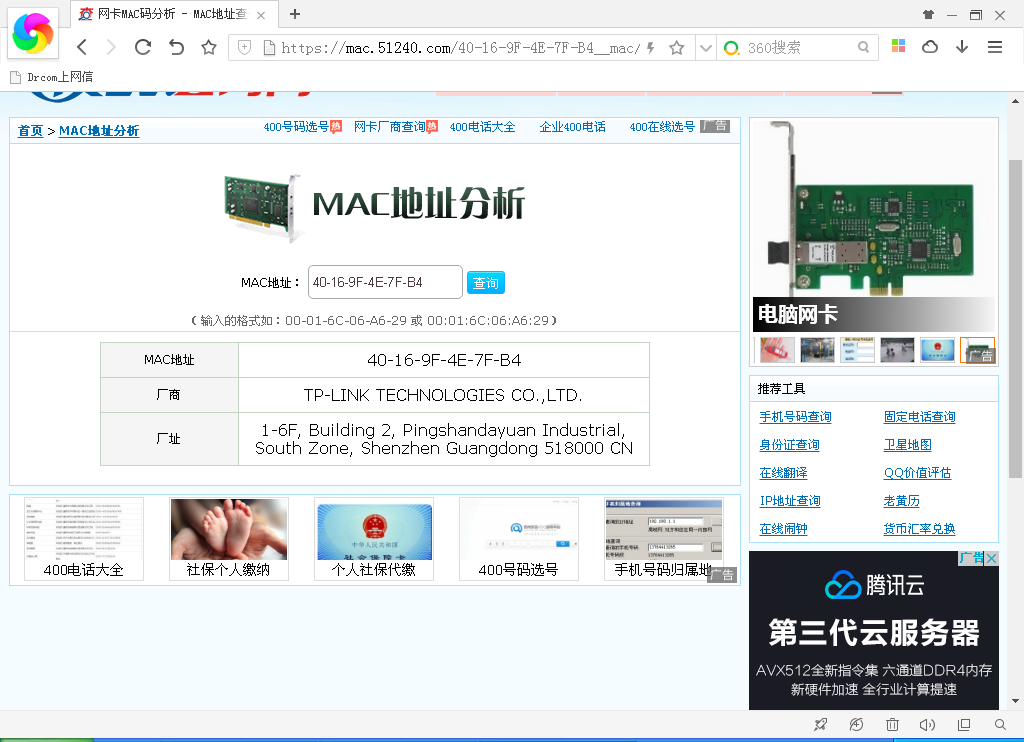This screenshot has height=742, width=1024.
Task: Open the 400电话大全 top link
Action: 483,127
